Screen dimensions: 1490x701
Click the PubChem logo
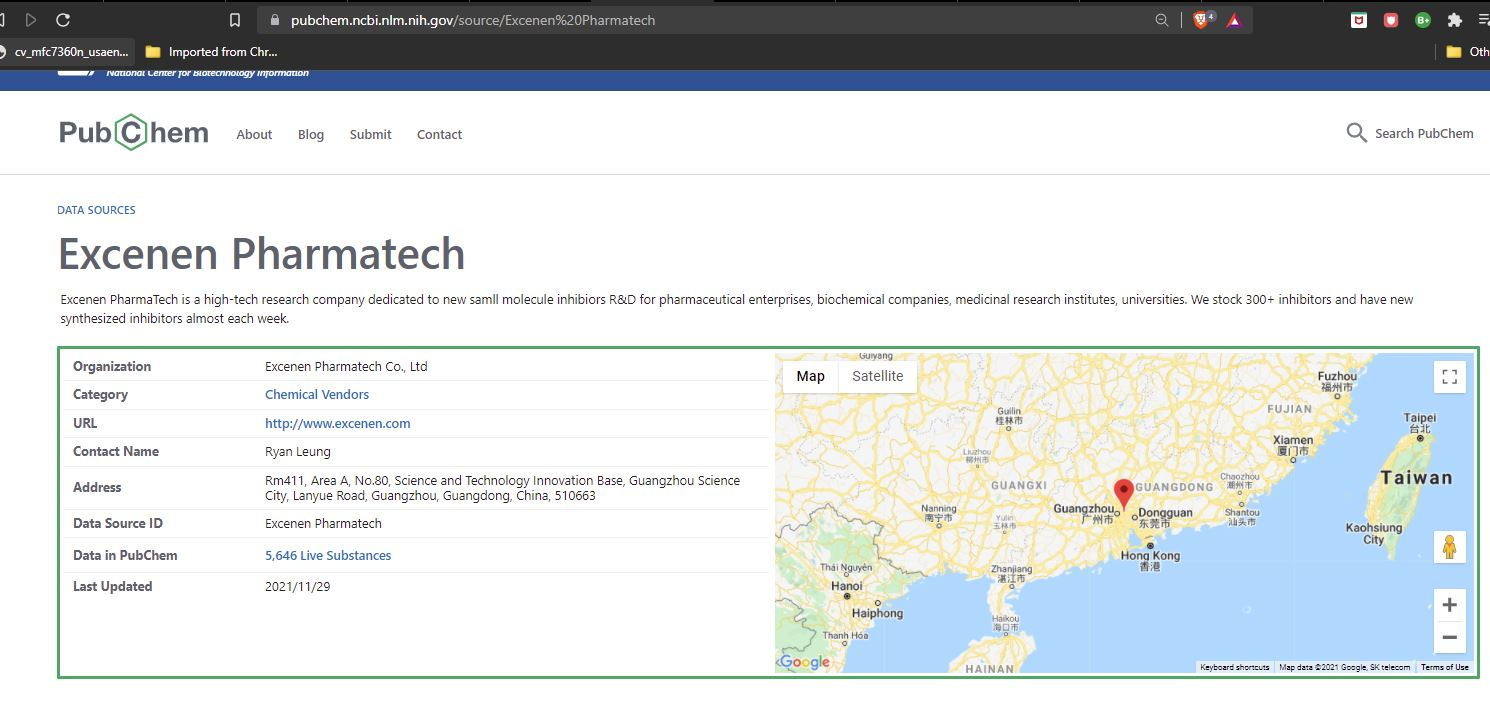[134, 133]
